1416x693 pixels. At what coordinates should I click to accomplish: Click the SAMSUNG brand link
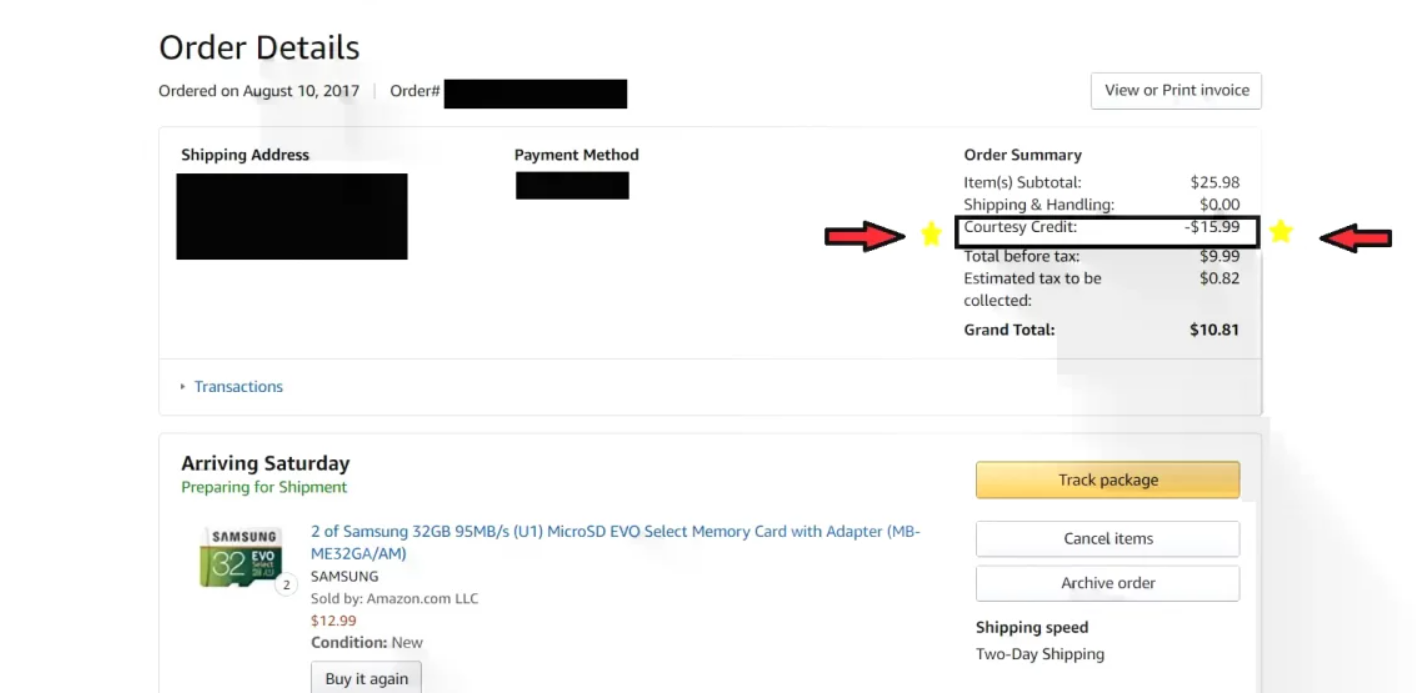click(x=344, y=576)
